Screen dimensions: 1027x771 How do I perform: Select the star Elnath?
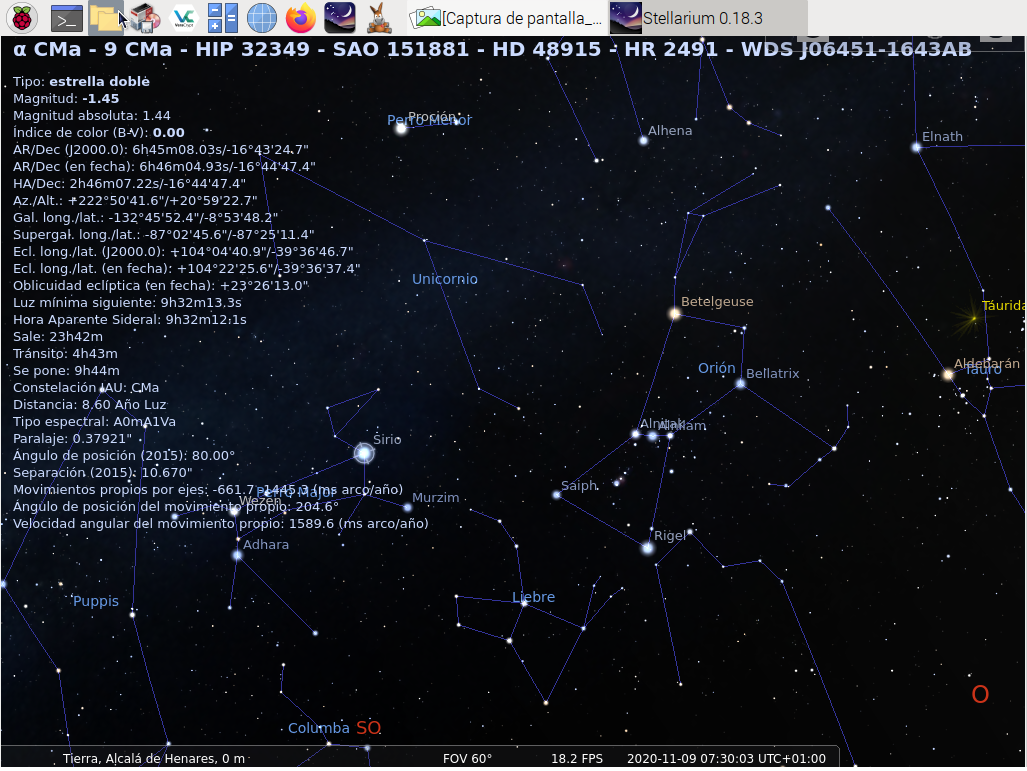point(916,147)
